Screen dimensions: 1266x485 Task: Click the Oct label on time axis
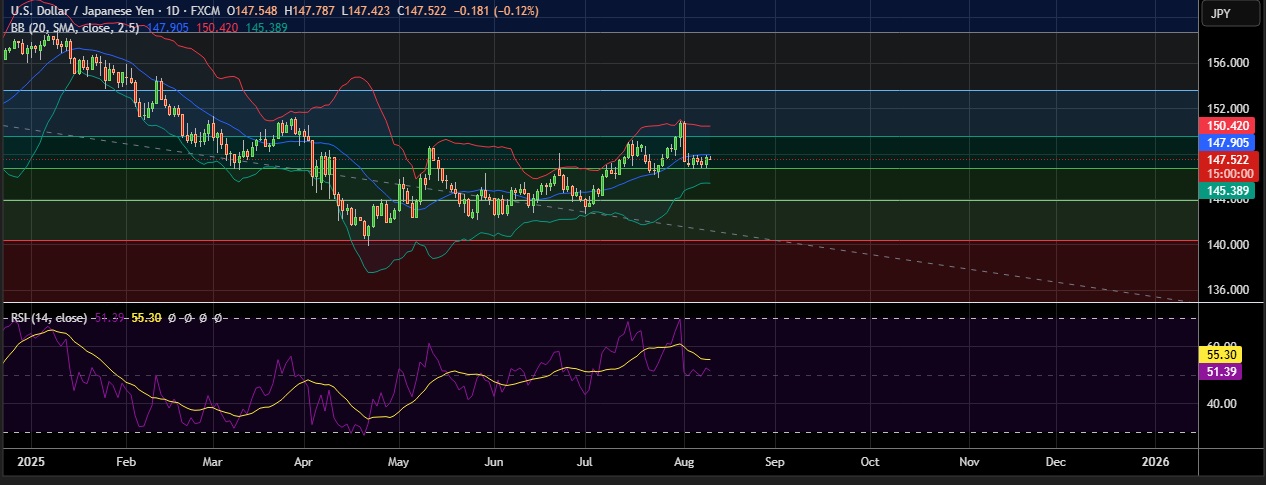click(870, 463)
